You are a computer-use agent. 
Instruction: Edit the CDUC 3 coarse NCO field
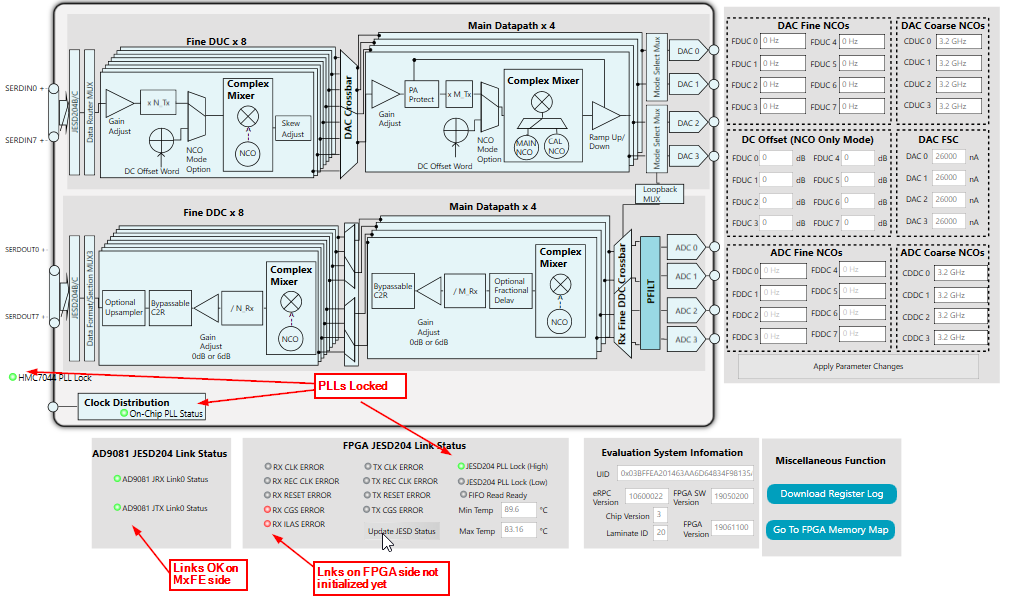[959, 106]
